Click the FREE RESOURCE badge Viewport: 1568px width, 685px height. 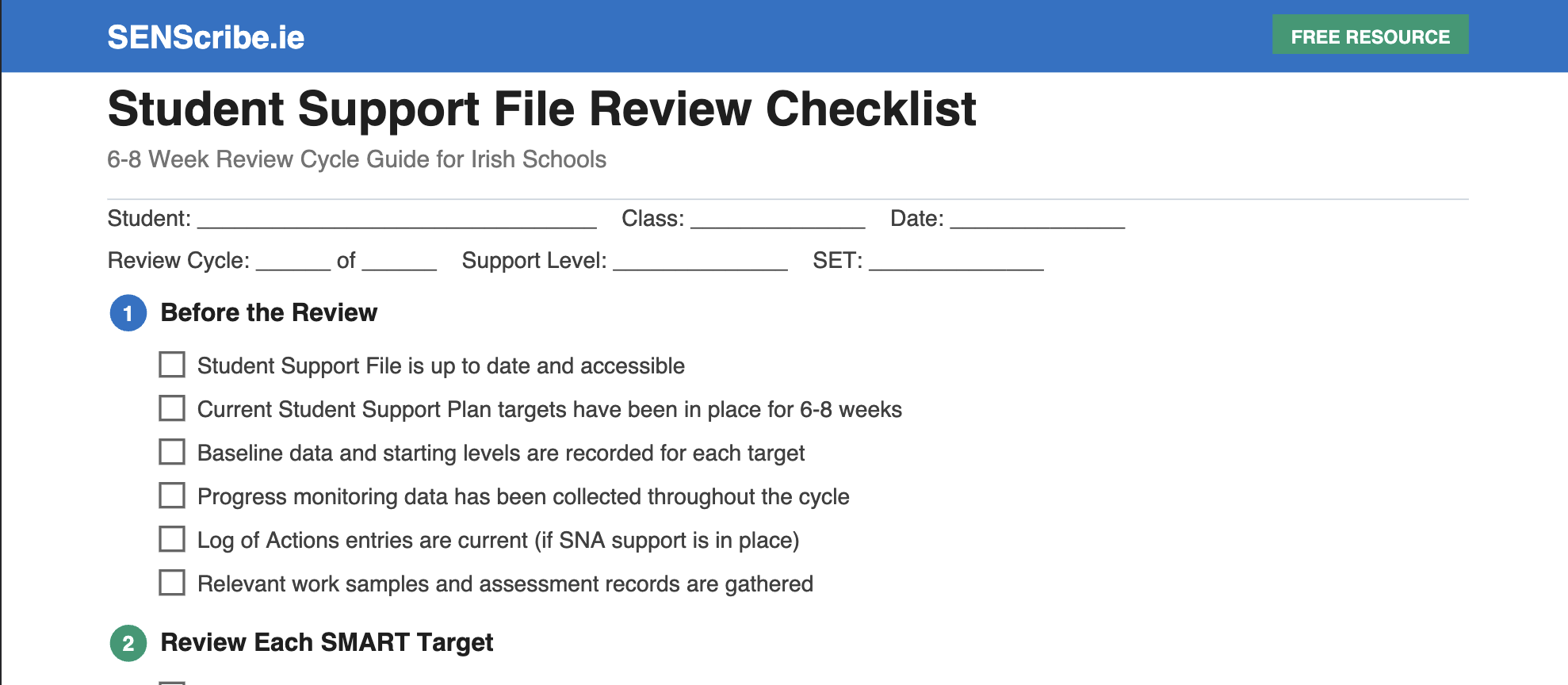point(1370,36)
